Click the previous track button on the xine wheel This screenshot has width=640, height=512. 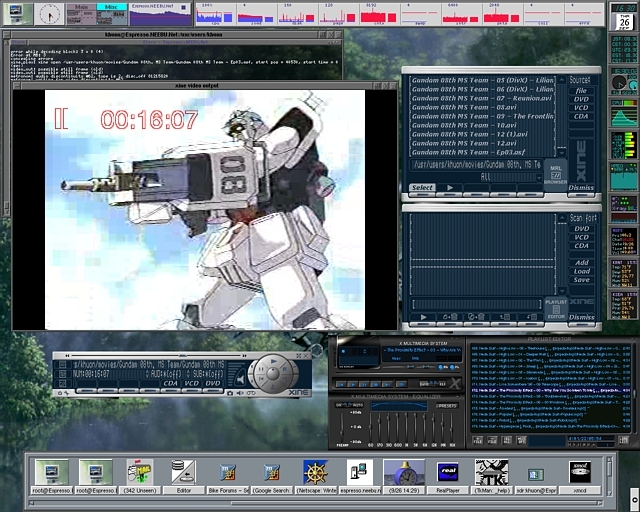[261, 378]
